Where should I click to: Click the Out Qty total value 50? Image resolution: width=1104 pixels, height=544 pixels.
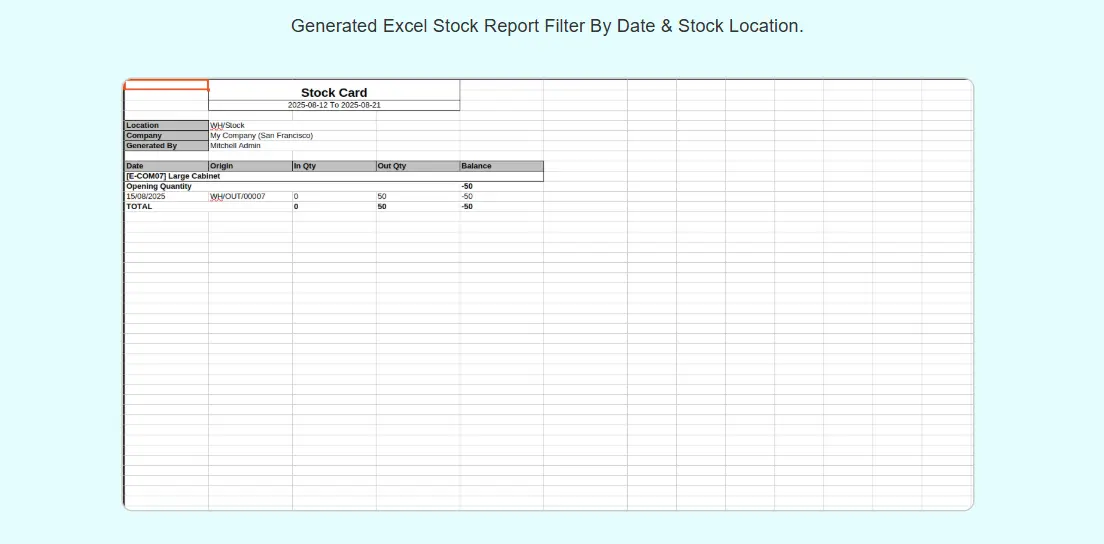click(x=383, y=207)
